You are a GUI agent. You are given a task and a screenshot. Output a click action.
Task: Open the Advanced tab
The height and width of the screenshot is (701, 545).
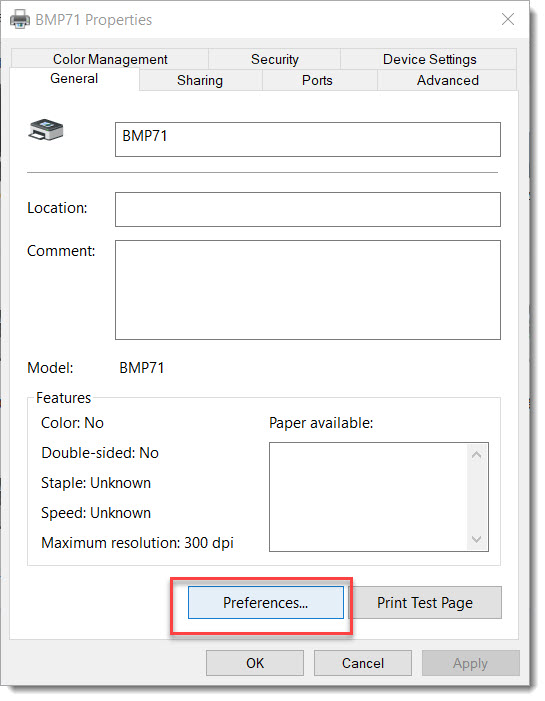448,80
